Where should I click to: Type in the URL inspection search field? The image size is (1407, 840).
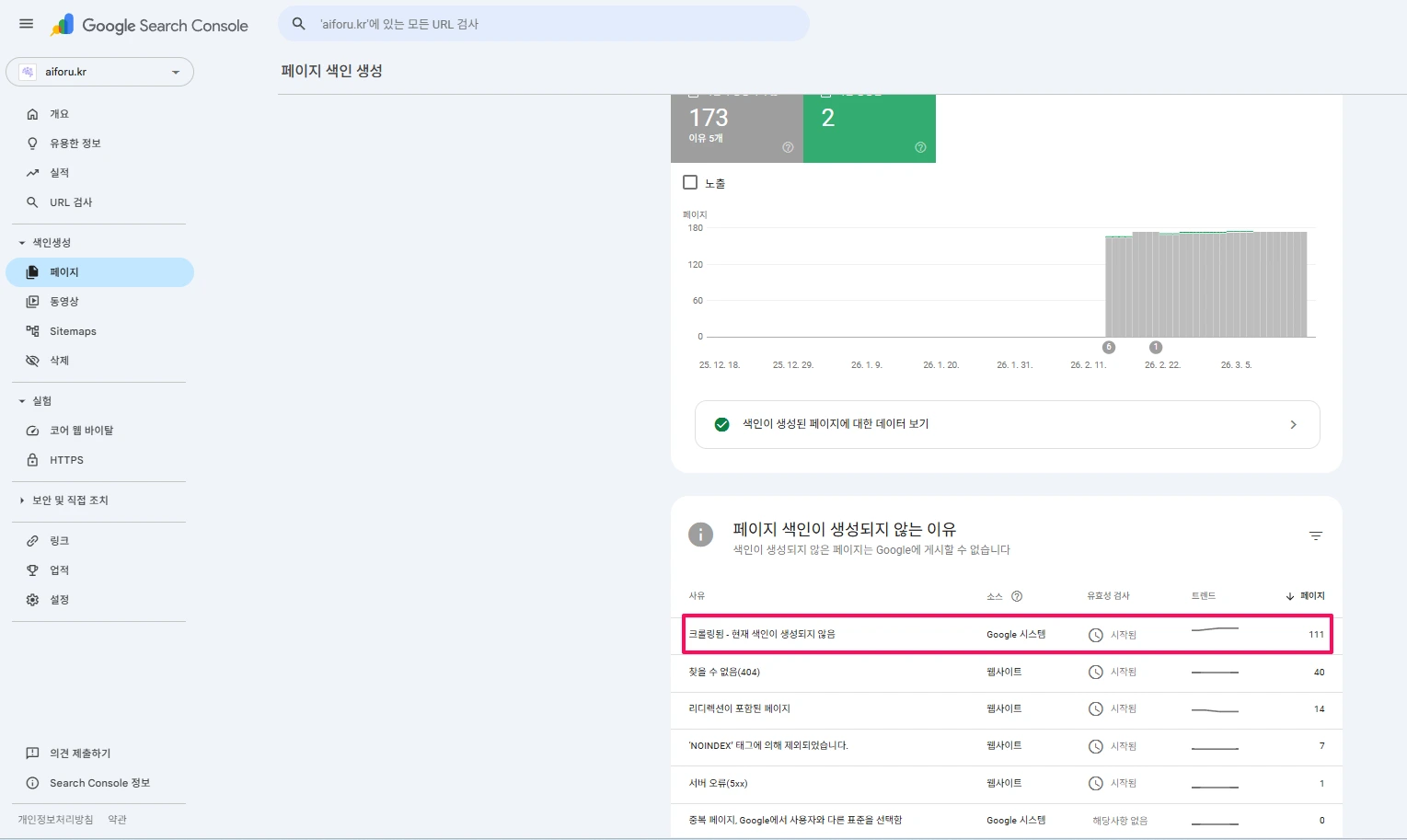tap(552, 24)
